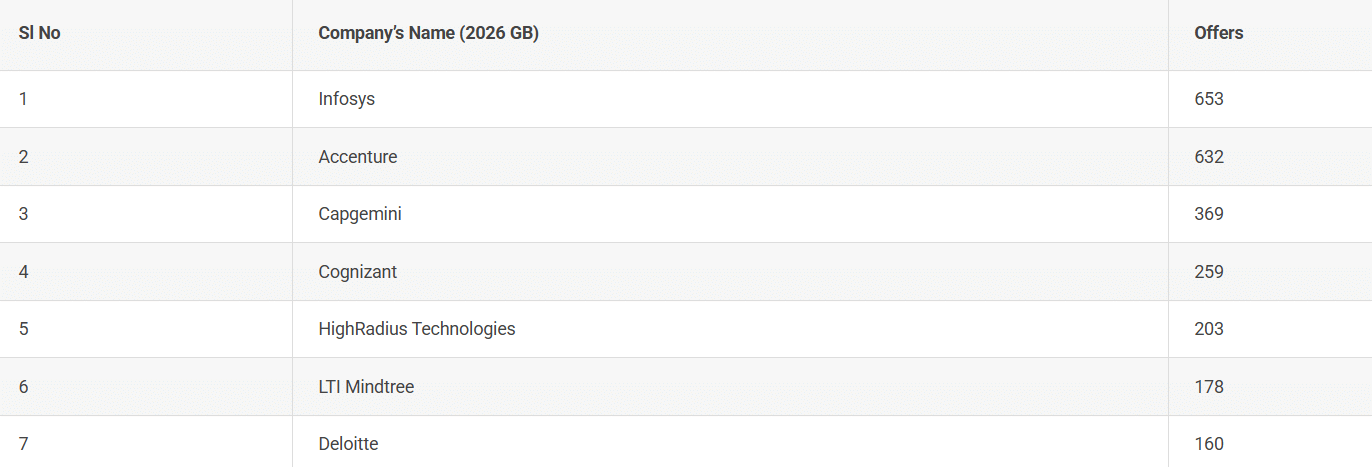This screenshot has height=467, width=1372.
Task: Select the offers count 369
Action: tap(1209, 214)
